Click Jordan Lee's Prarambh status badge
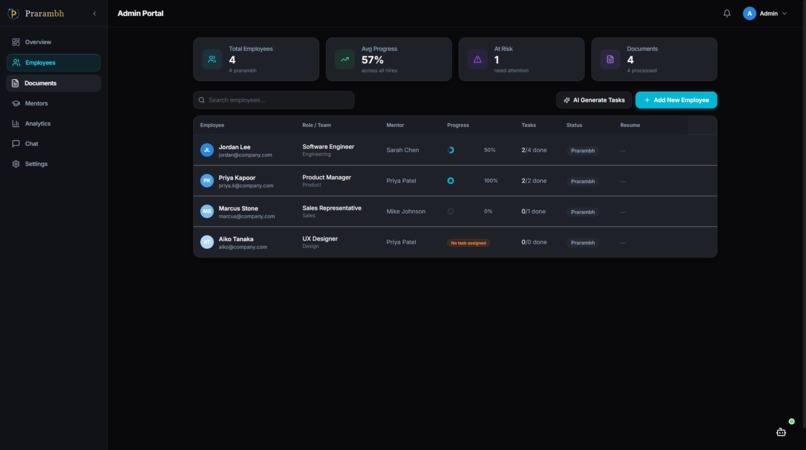806x450 pixels. click(582, 151)
